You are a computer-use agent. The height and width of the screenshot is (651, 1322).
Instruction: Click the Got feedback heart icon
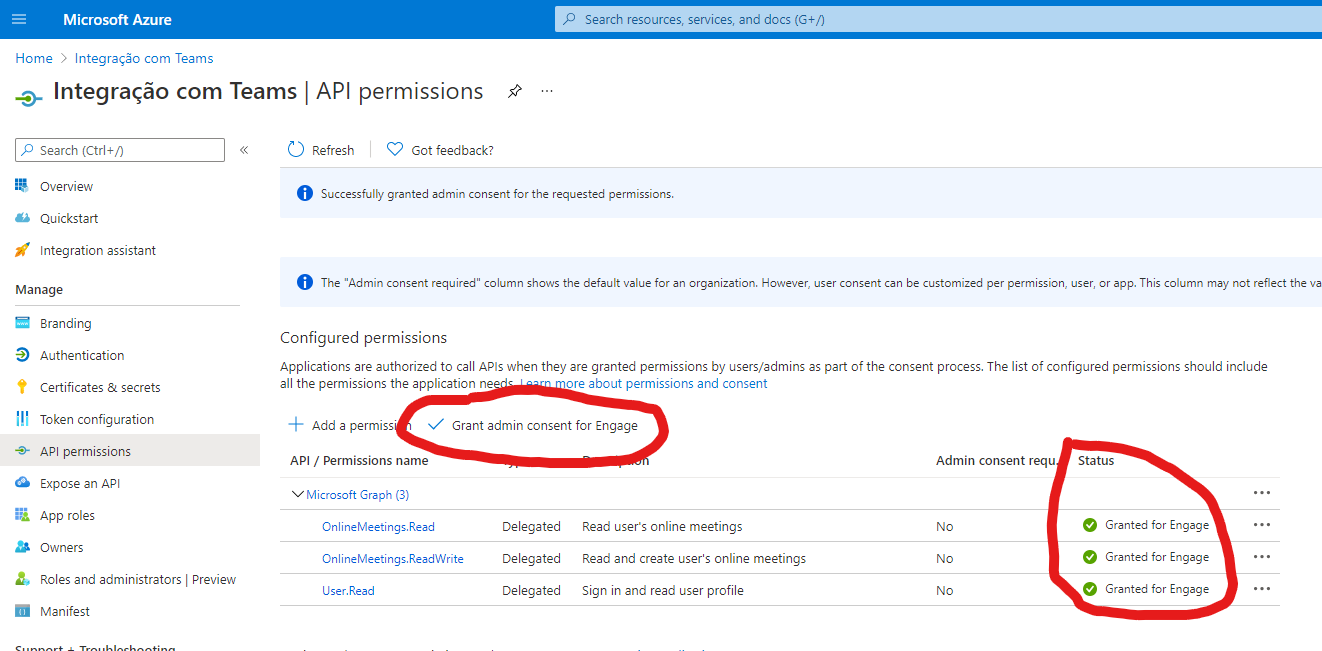[x=395, y=149]
